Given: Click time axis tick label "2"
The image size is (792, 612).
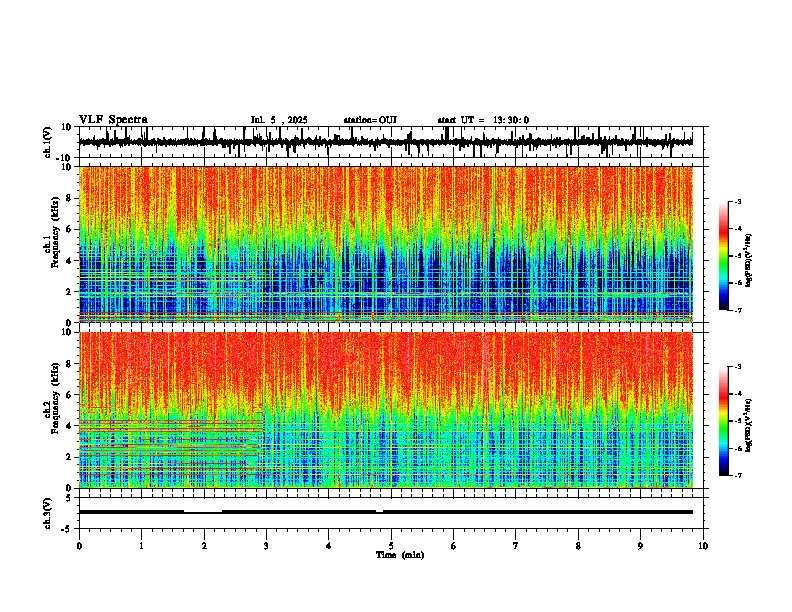Looking at the screenshot, I should (x=204, y=546).
